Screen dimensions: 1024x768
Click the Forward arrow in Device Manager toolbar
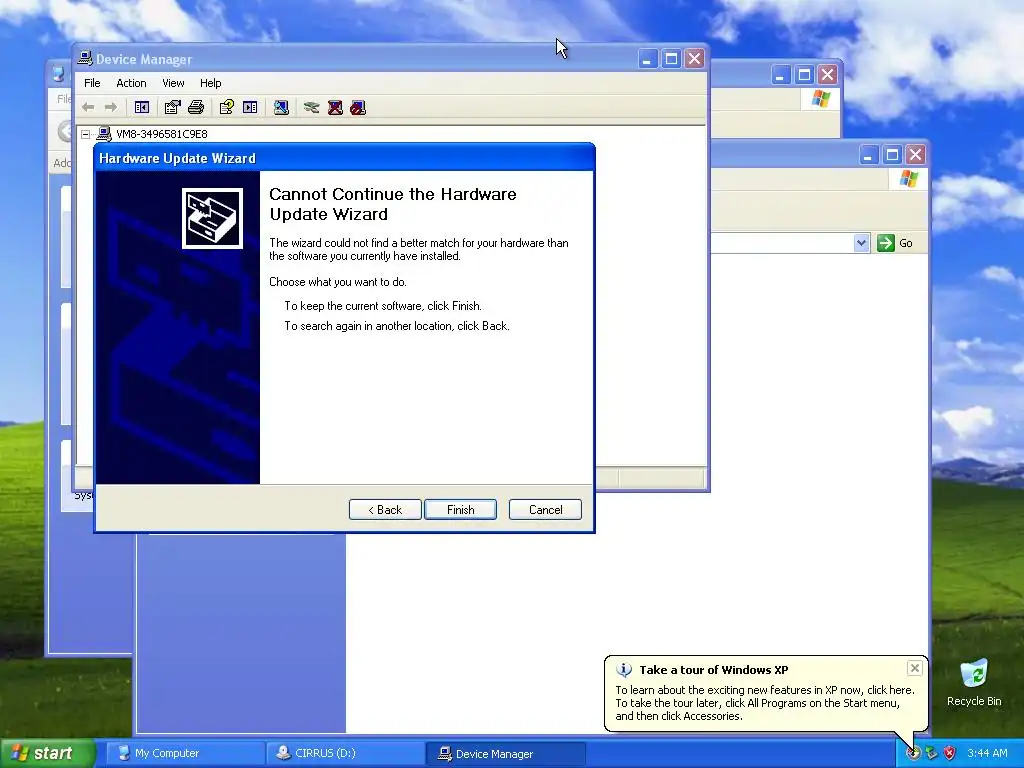point(111,107)
